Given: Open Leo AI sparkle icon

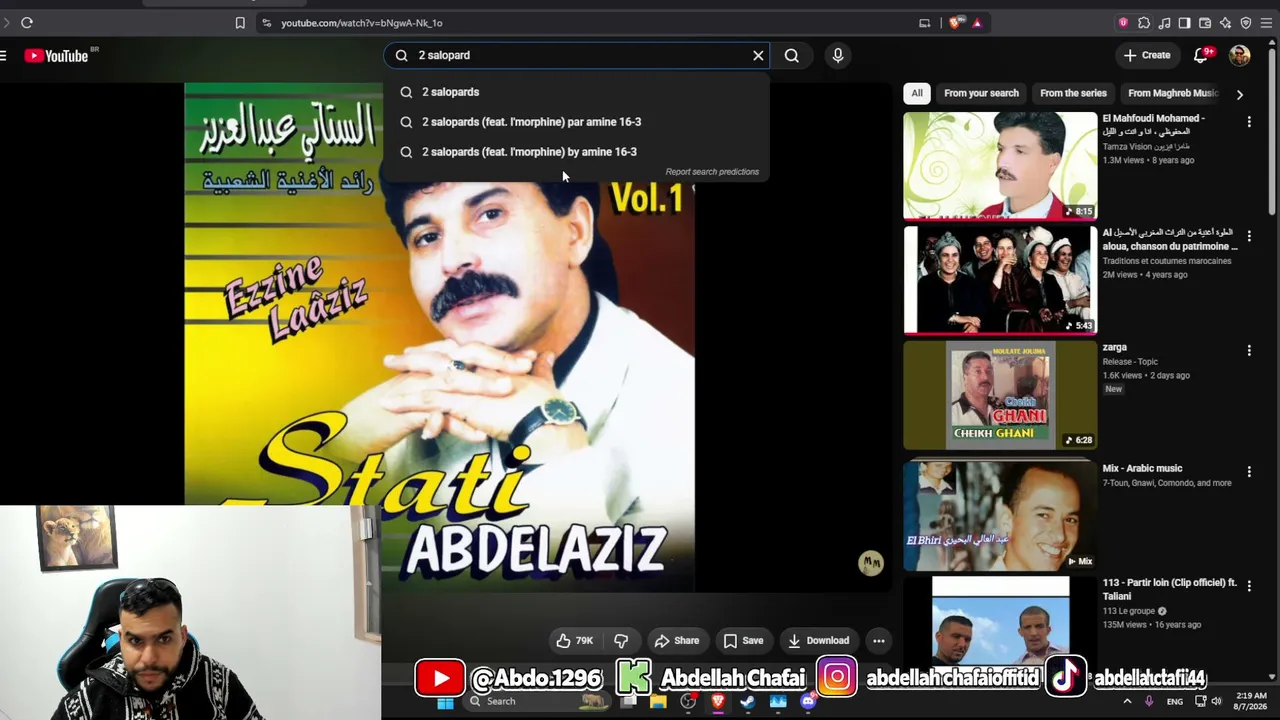Looking at the screenshot, I should coord(1225,23).
